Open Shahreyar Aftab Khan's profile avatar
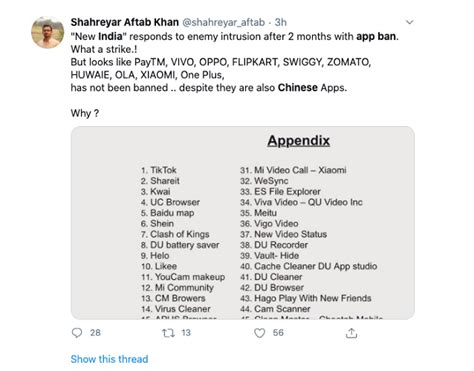 48,32
